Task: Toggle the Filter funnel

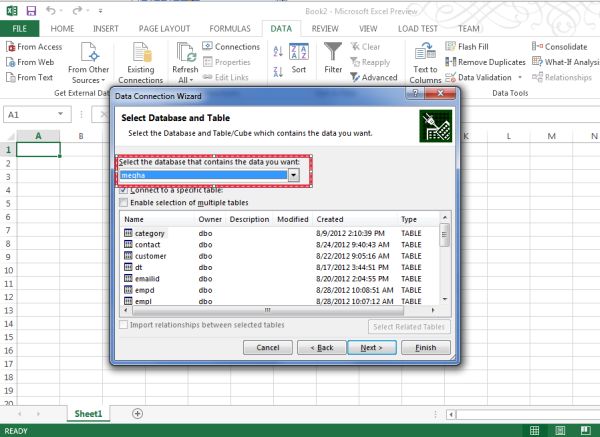Action: pyautogui.click(x=333, y=58)
